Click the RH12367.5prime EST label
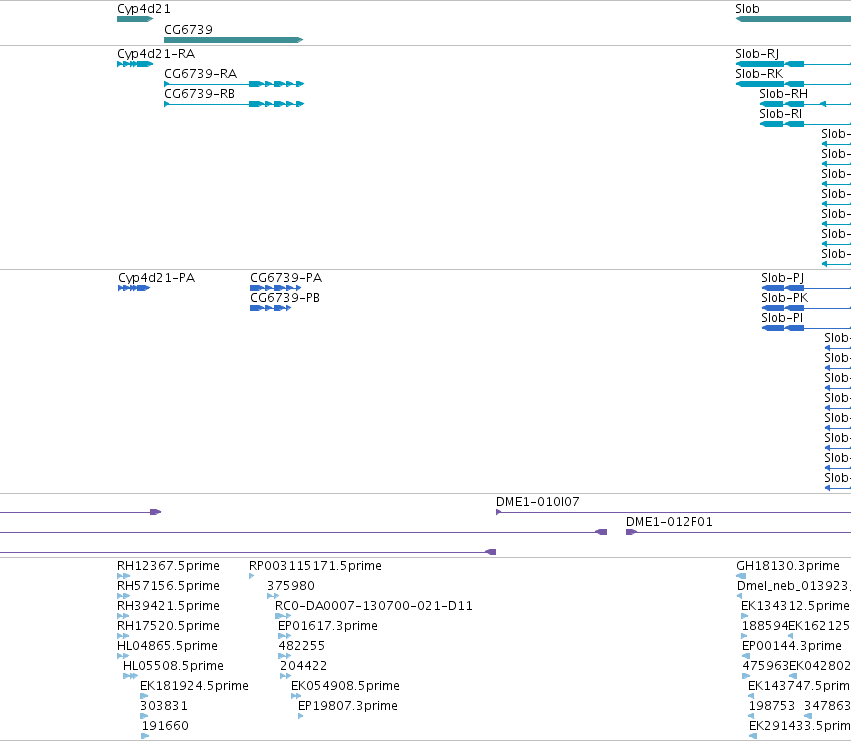 click(168, 566)
